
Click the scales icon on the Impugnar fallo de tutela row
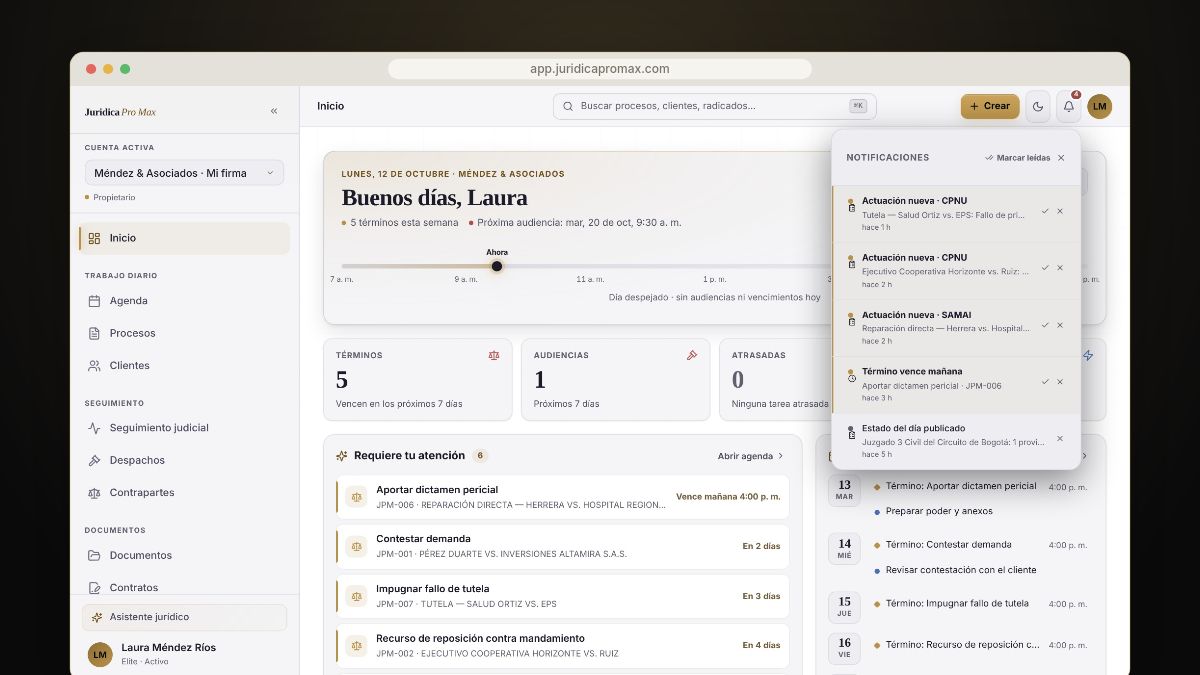click(357, 596)
